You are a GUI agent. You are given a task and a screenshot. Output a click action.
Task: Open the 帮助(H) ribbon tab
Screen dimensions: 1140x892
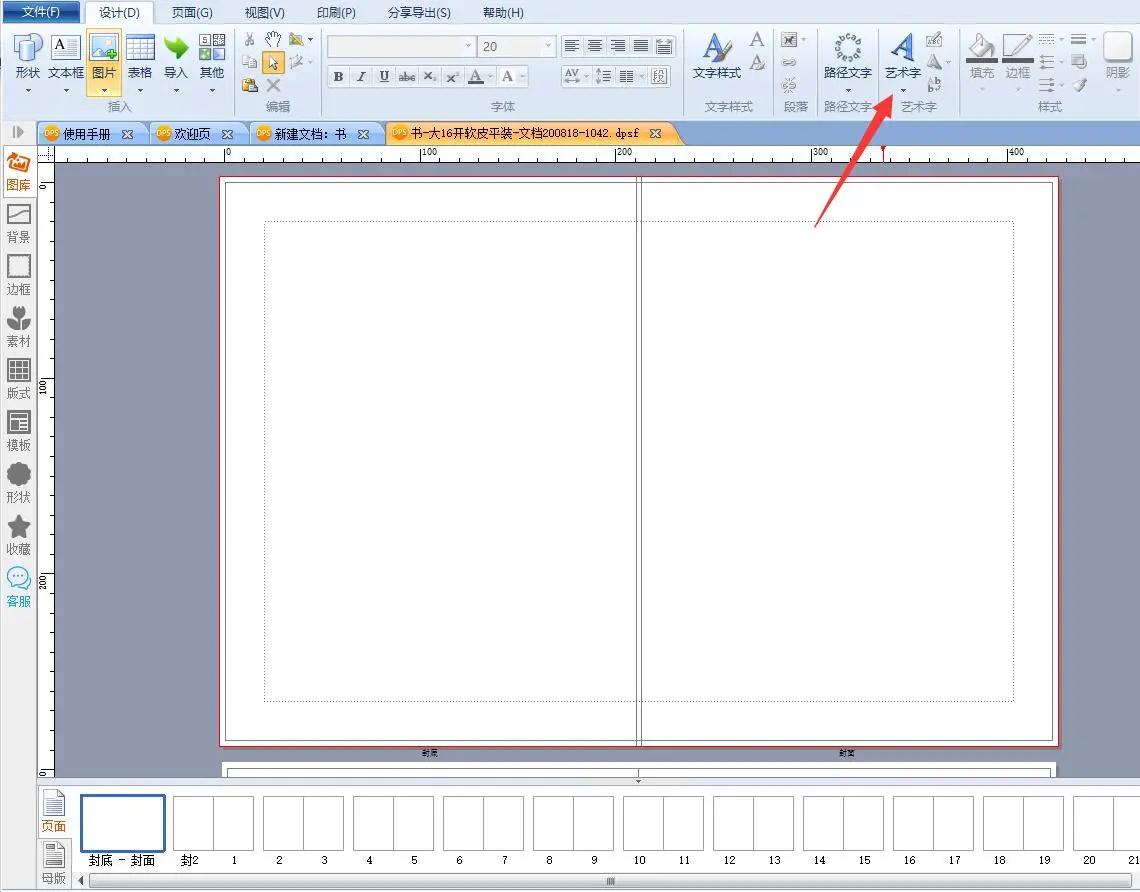pyautogui.click(x=503, y=13)
